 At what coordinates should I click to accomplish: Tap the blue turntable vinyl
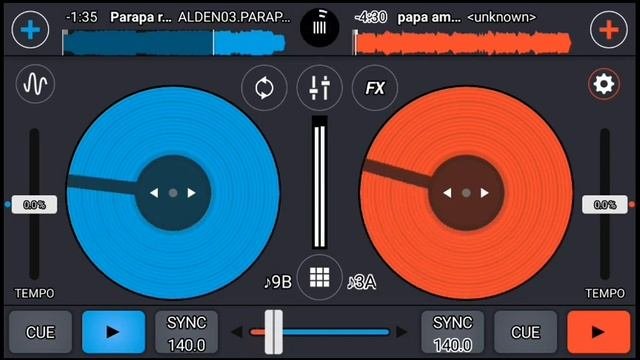(173, 193)
